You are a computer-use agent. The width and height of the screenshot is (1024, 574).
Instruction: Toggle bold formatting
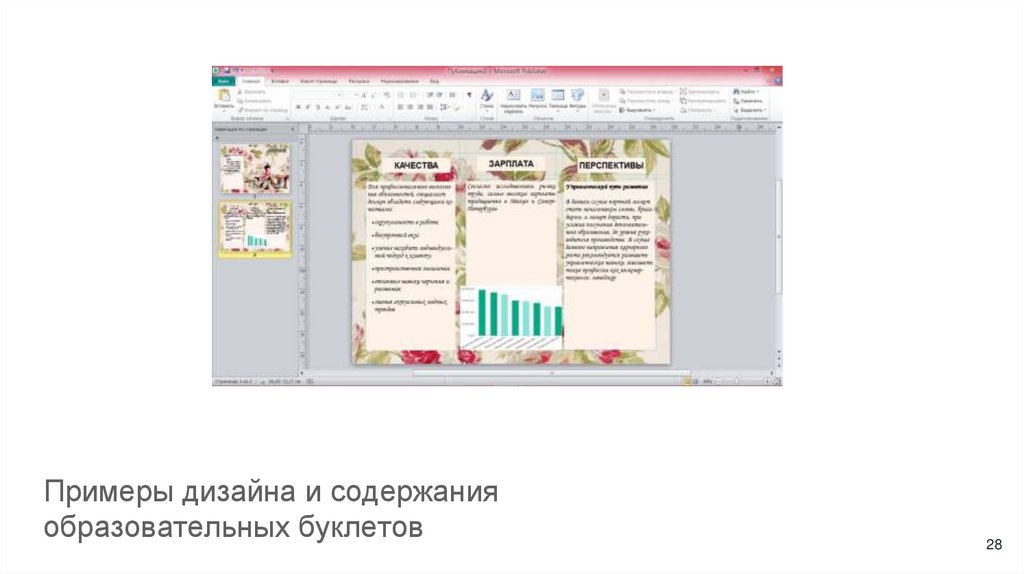pos(298,107)
